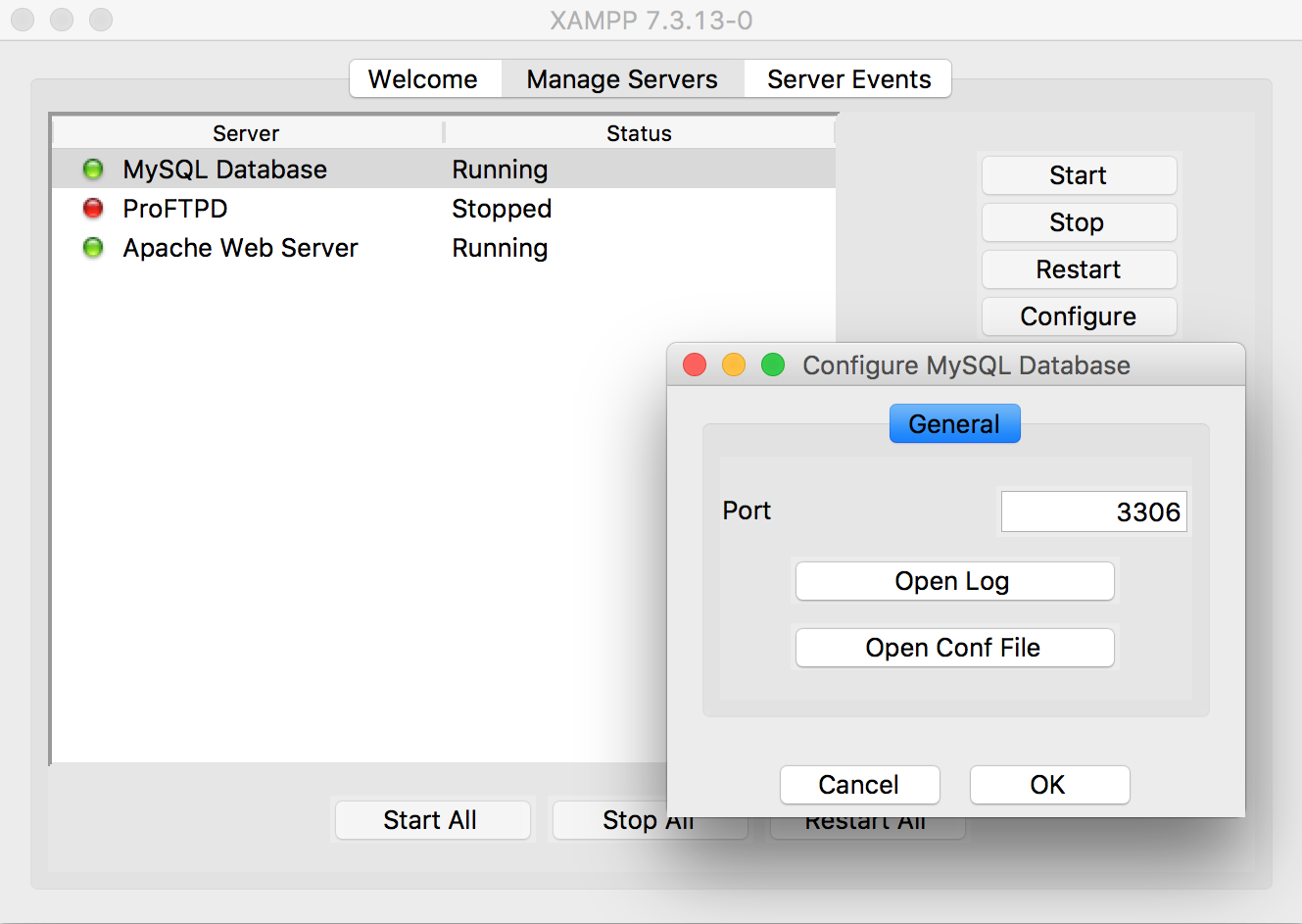Open Configure for selected server
1302x924 pixels.
[1079, 316]
